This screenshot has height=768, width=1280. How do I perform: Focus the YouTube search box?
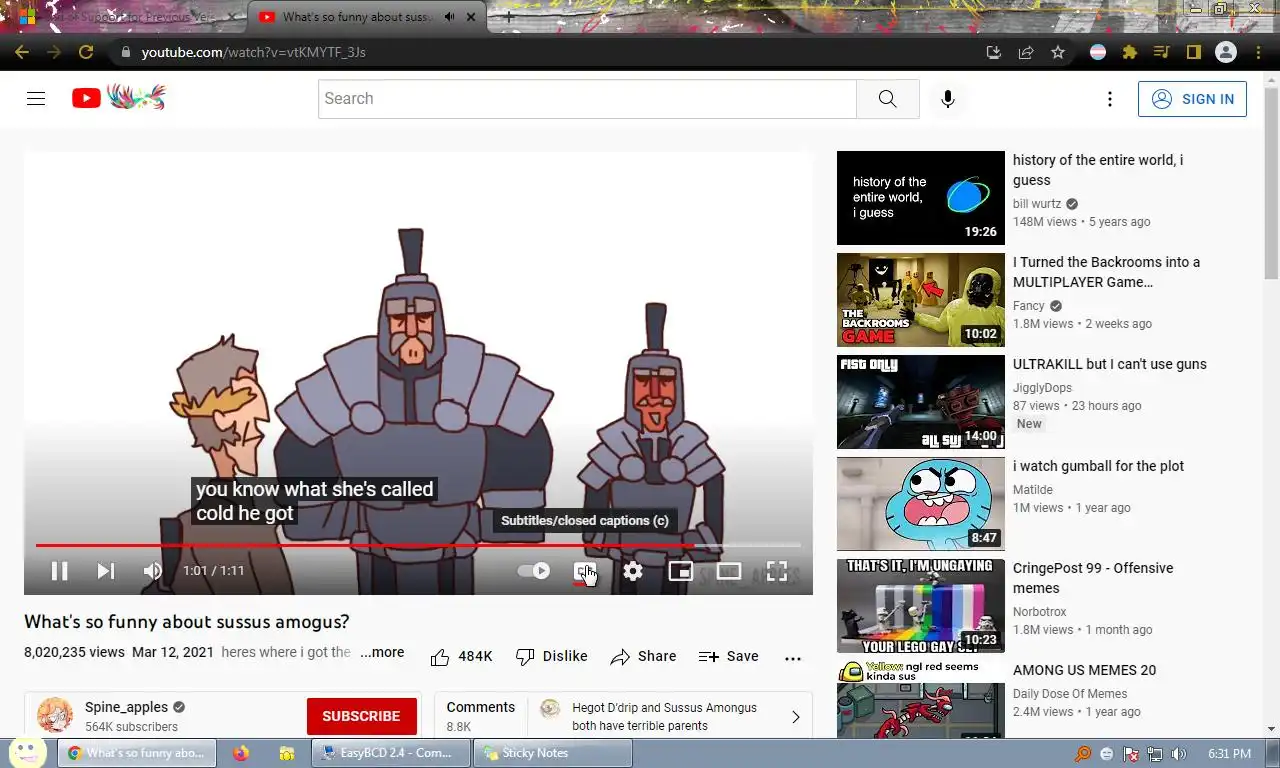point(587,99)
